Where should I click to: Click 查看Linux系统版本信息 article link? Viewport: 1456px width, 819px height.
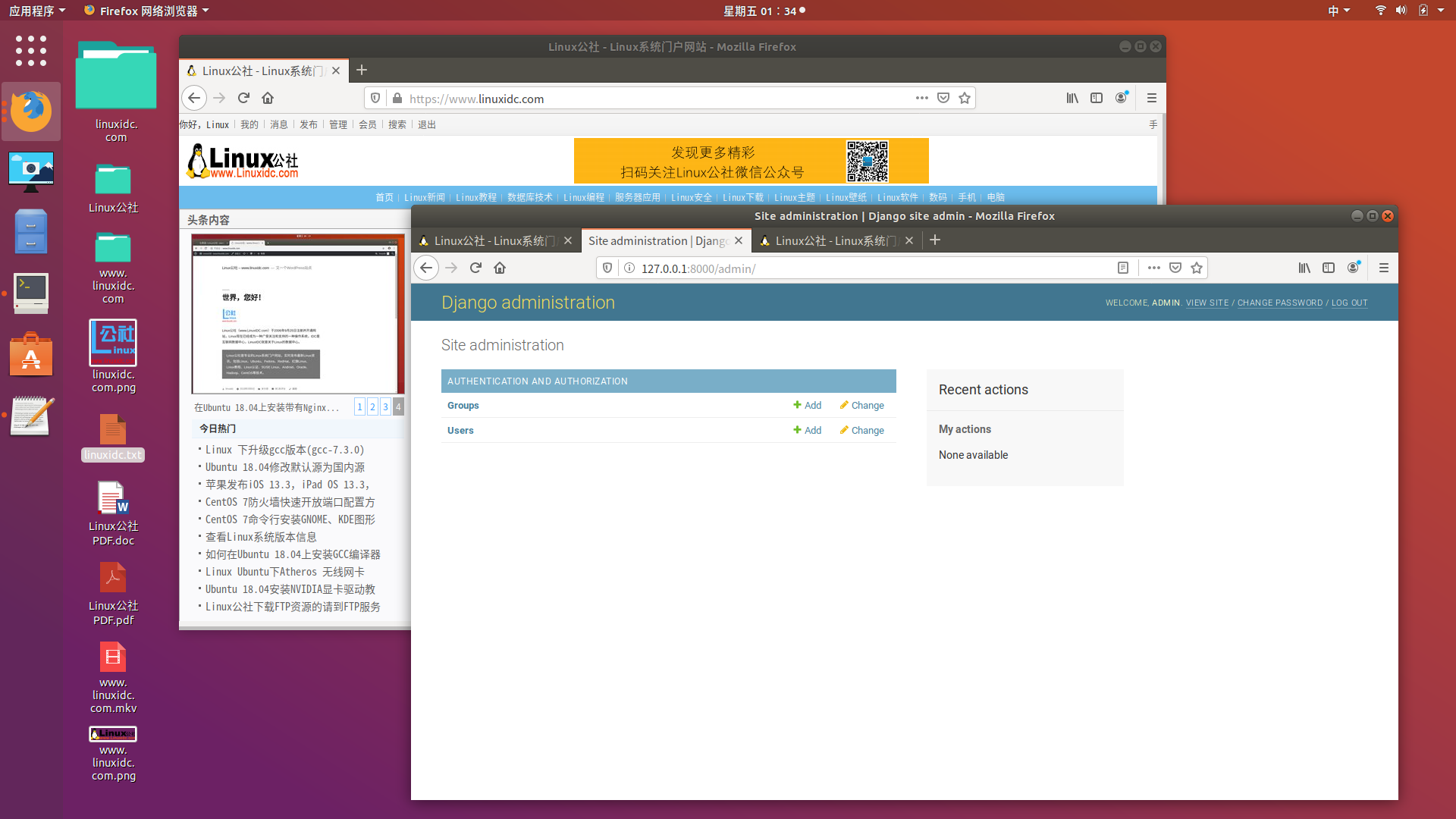coord(261,537)
